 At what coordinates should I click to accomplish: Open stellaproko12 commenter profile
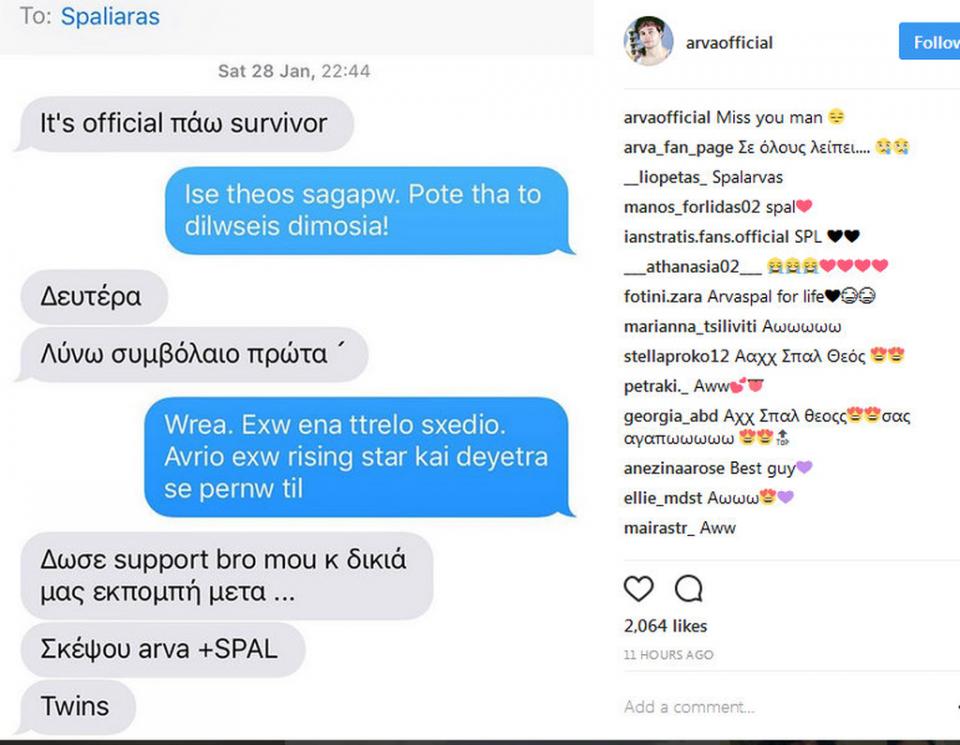coord(677,356)
